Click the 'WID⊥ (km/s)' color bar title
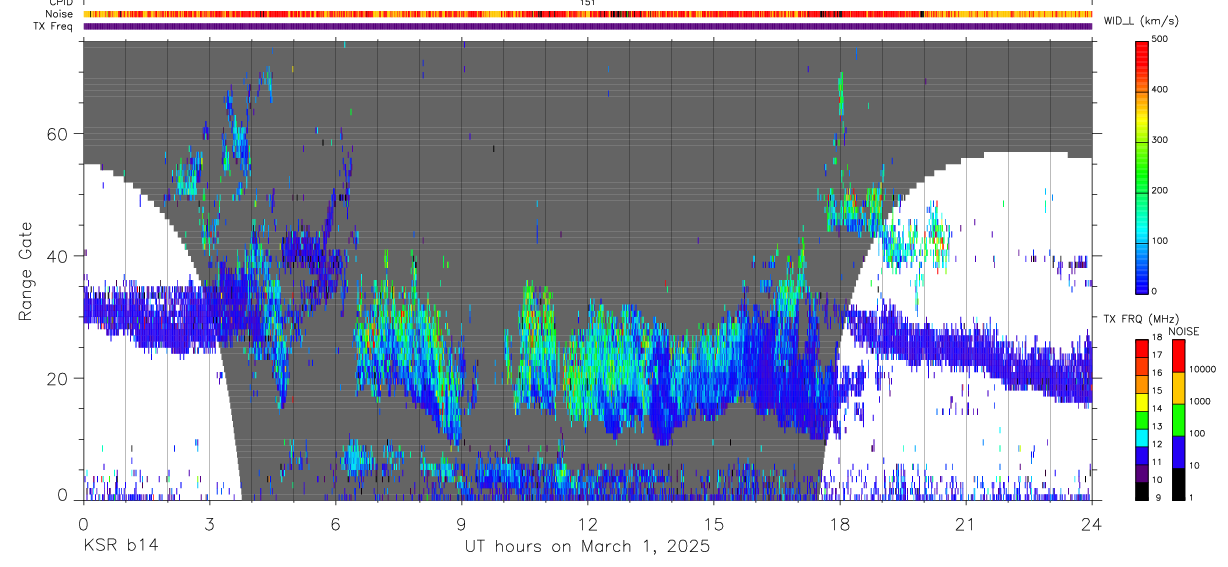The image size is (1228, 567). [1140, 20]
